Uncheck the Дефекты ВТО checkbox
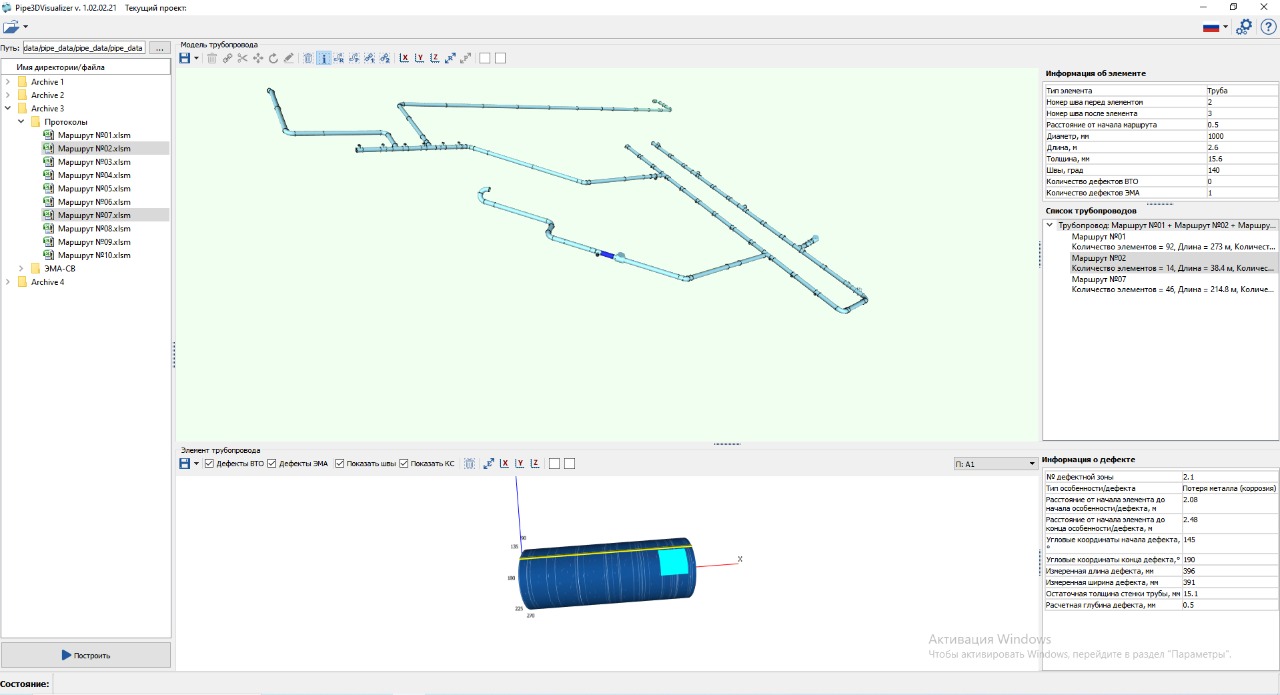Image resolution: width=1280 pixels, height=695 pixels. [x=210, y=463]
